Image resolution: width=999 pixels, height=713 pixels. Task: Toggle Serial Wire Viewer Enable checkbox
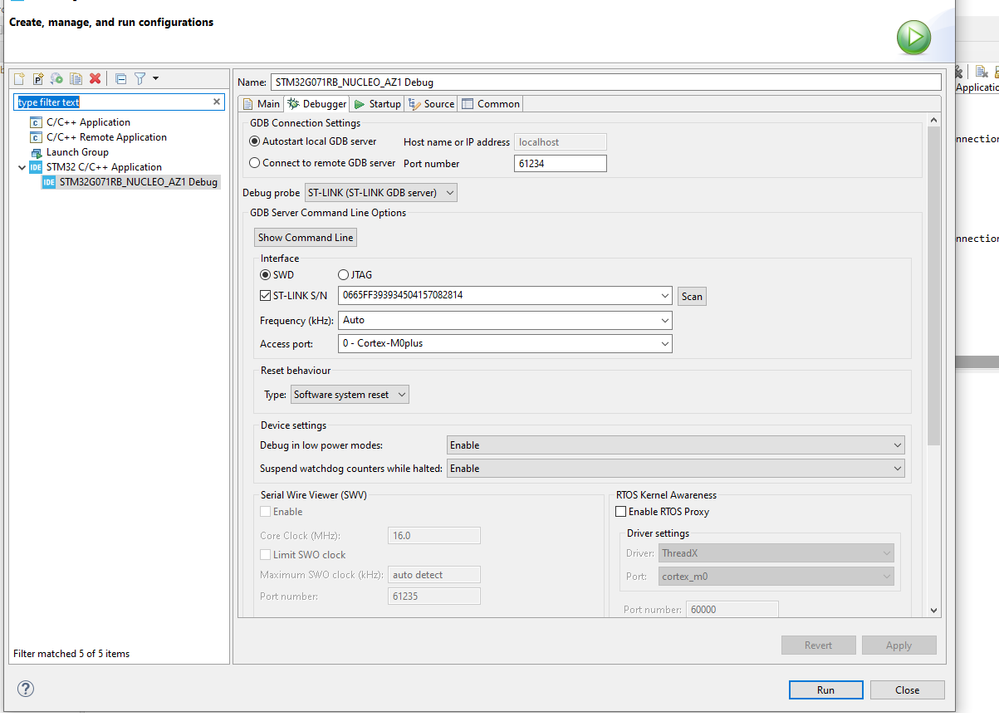coord(266,512)
